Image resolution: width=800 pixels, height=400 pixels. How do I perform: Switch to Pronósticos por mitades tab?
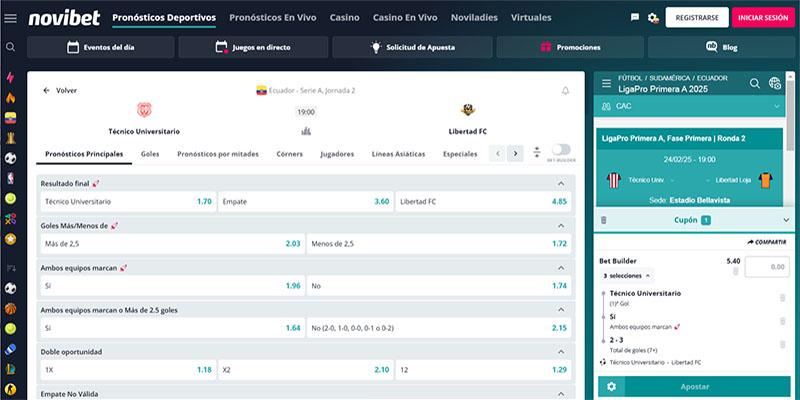(218, 154)
